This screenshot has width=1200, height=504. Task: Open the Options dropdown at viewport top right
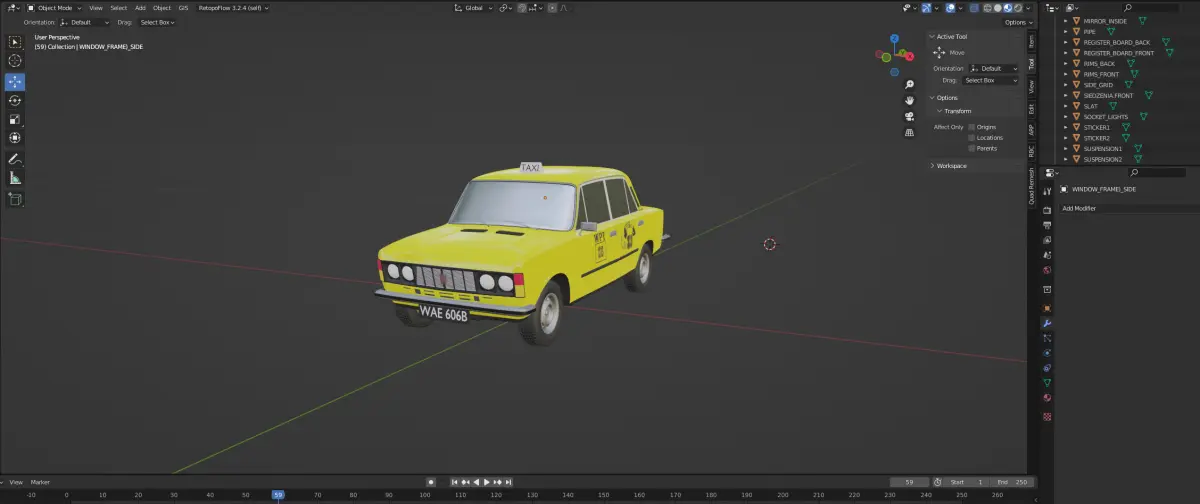[1016, 22]
